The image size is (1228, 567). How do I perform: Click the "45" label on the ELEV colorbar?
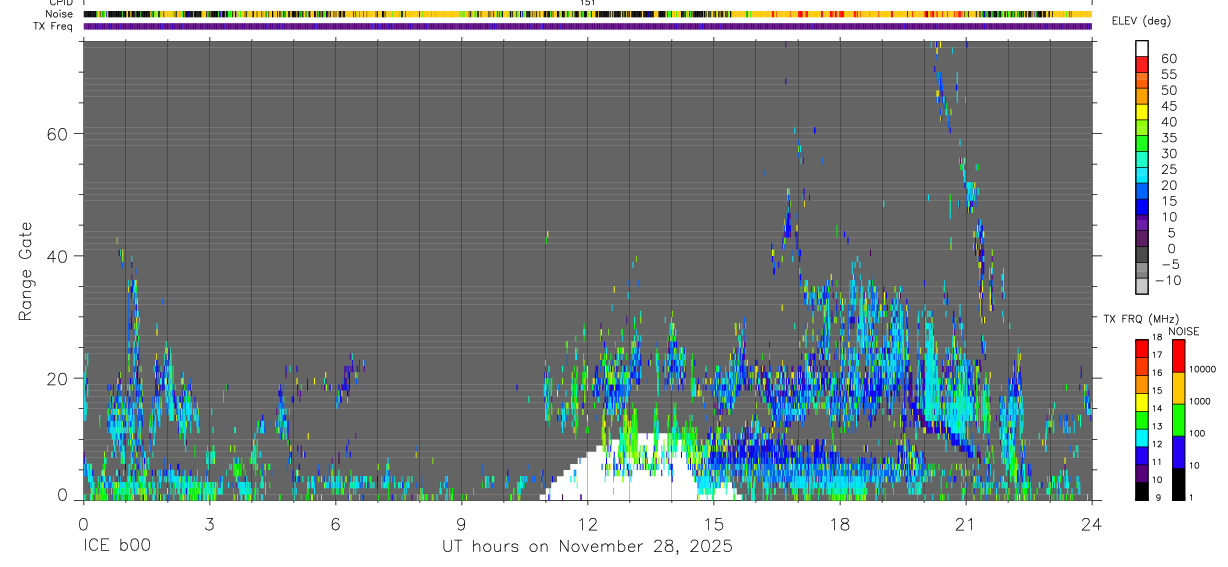(x=1168, y=106)
